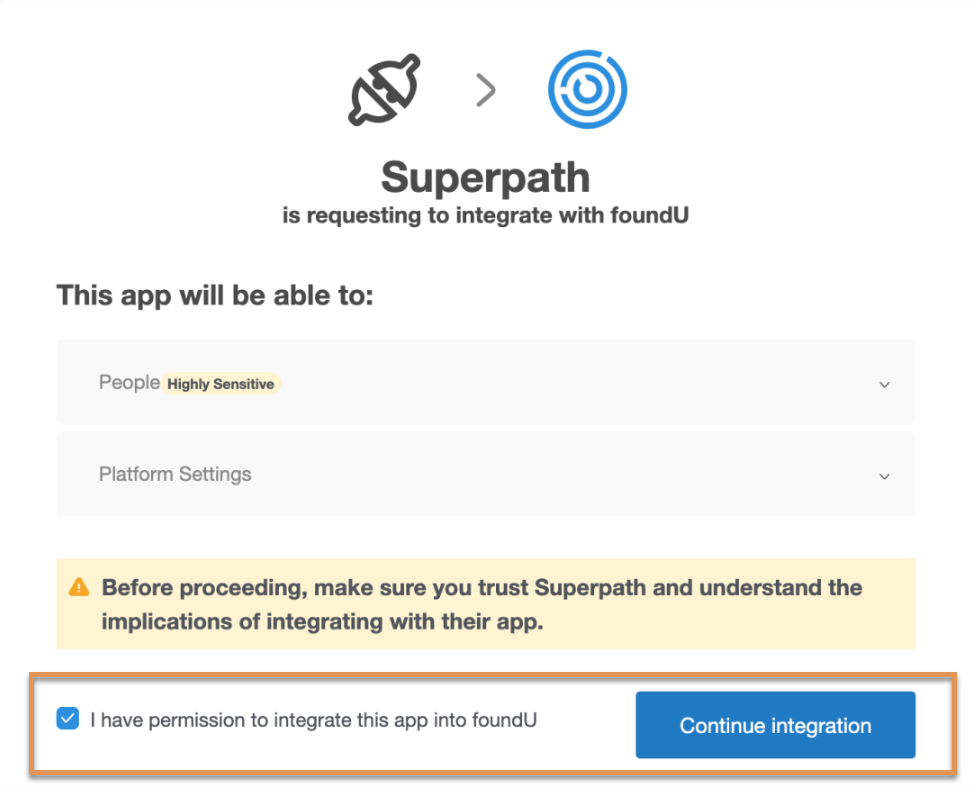
Task: Click the Superpath plug icon
Action: pos(384,90)
